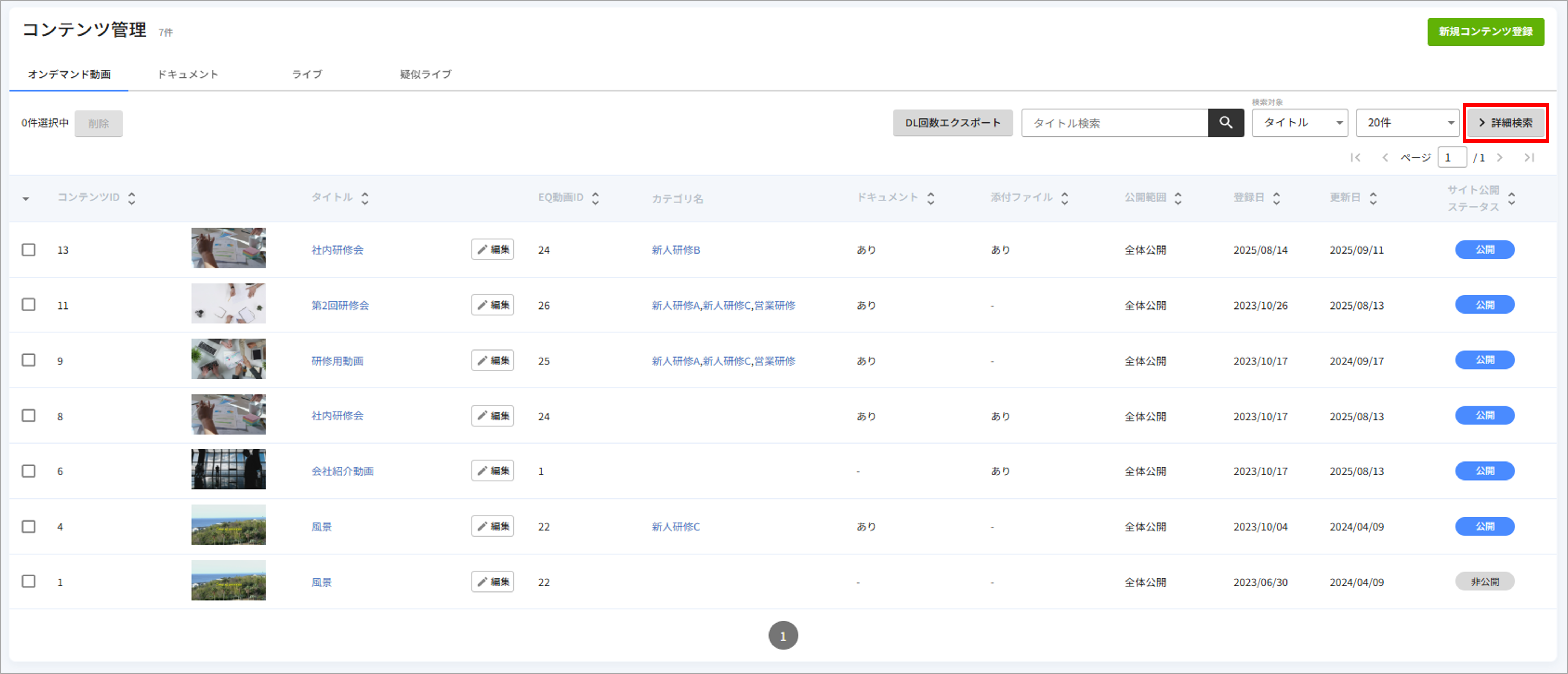Go to previous page chevron icon

(x=1385, y=158)
